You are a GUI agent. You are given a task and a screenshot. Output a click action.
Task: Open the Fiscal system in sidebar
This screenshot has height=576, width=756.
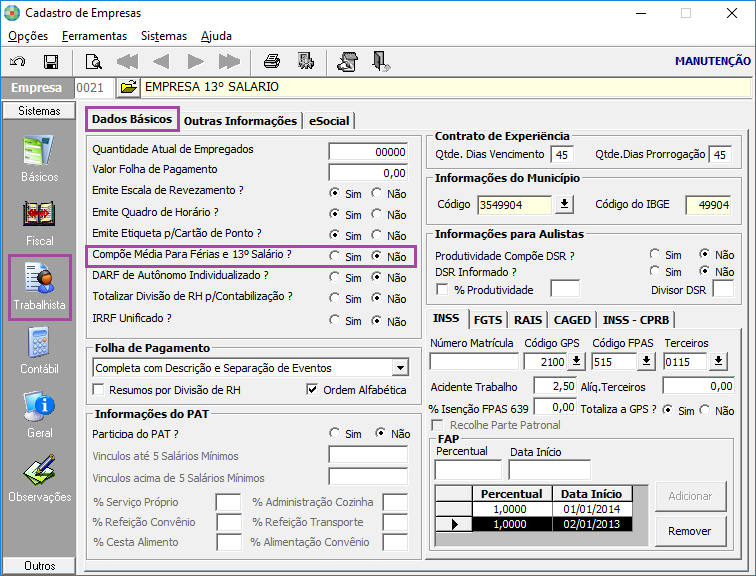tap(40, 222)
